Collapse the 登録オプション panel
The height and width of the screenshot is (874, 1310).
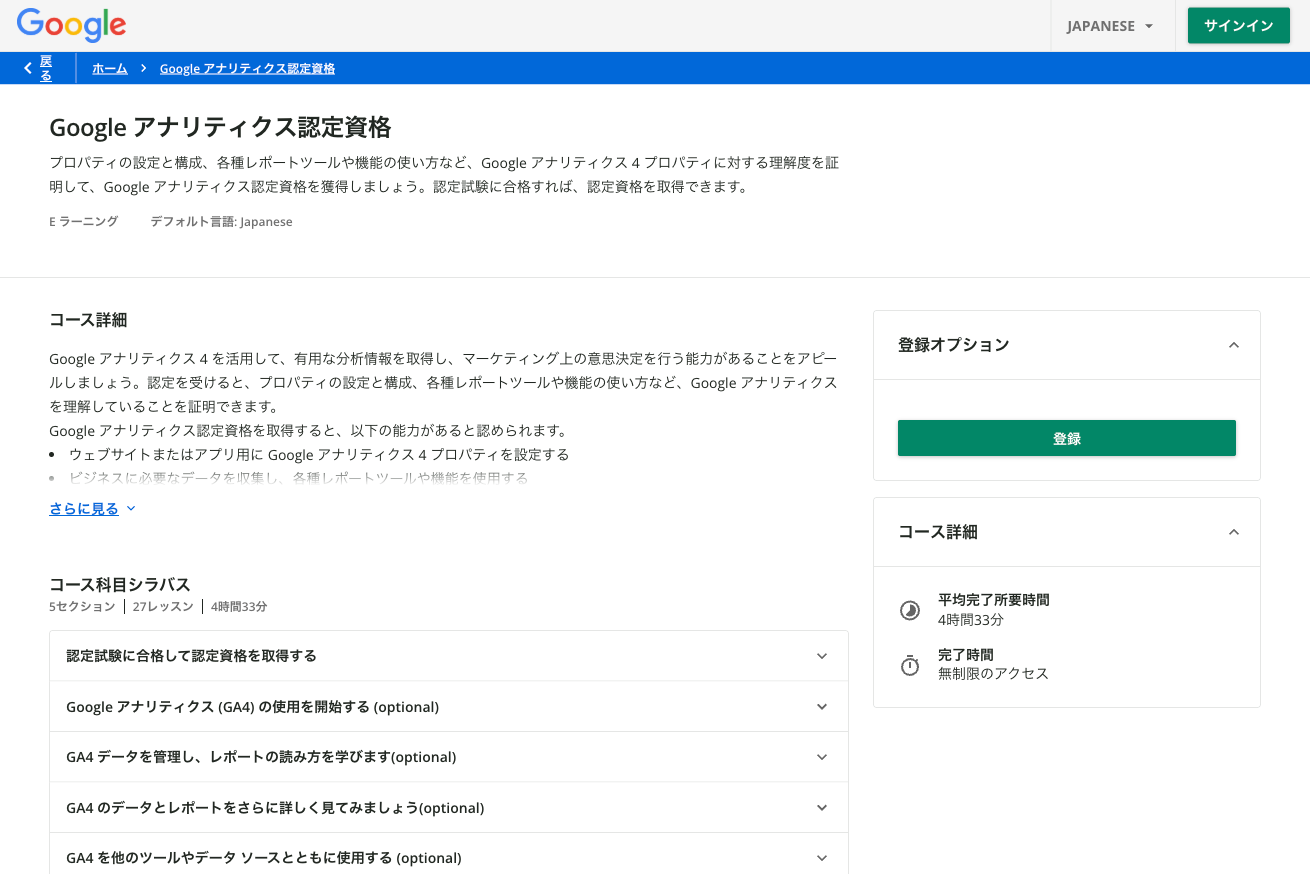[x=1233, y=345]
